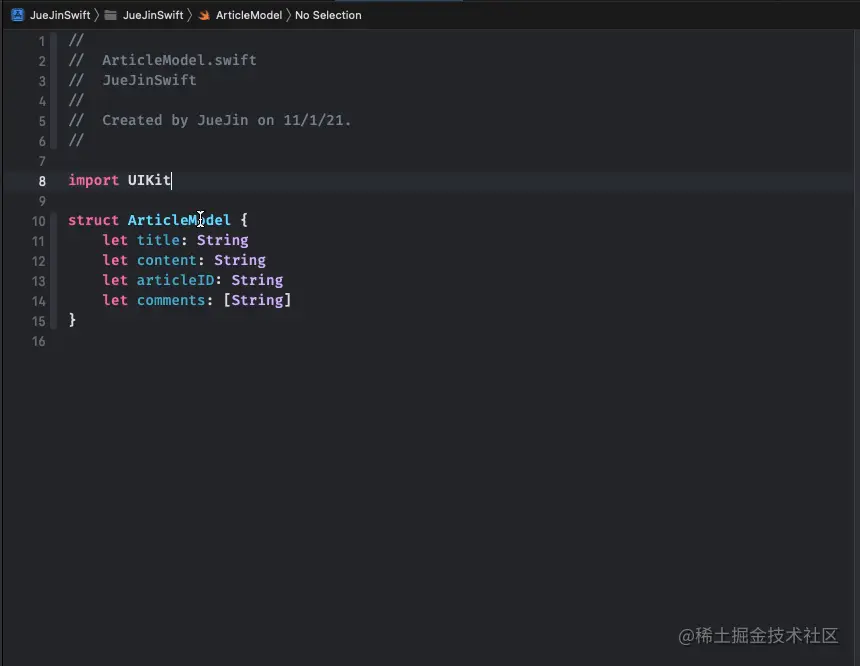Click the UIKit module name
This screenshot has height=666, width=860.
point(149,180)
